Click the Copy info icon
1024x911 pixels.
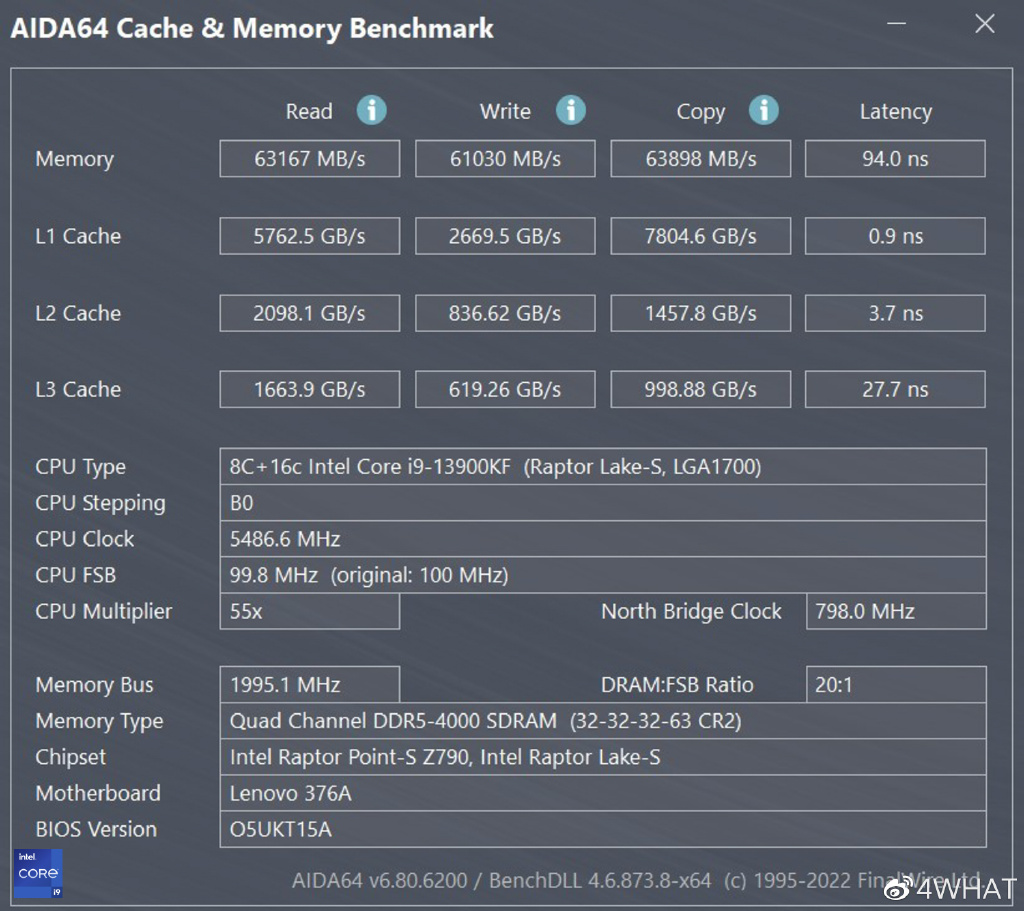(764, 110)
